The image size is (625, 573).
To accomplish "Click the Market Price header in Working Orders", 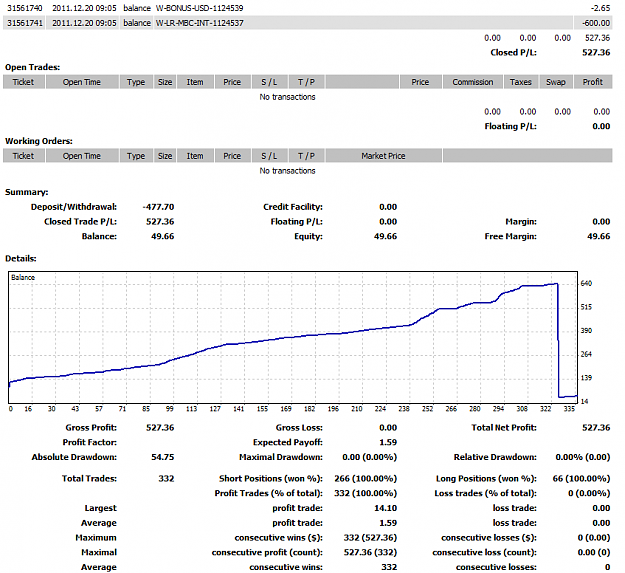I will pyautogui.click(x=383, y=156).
